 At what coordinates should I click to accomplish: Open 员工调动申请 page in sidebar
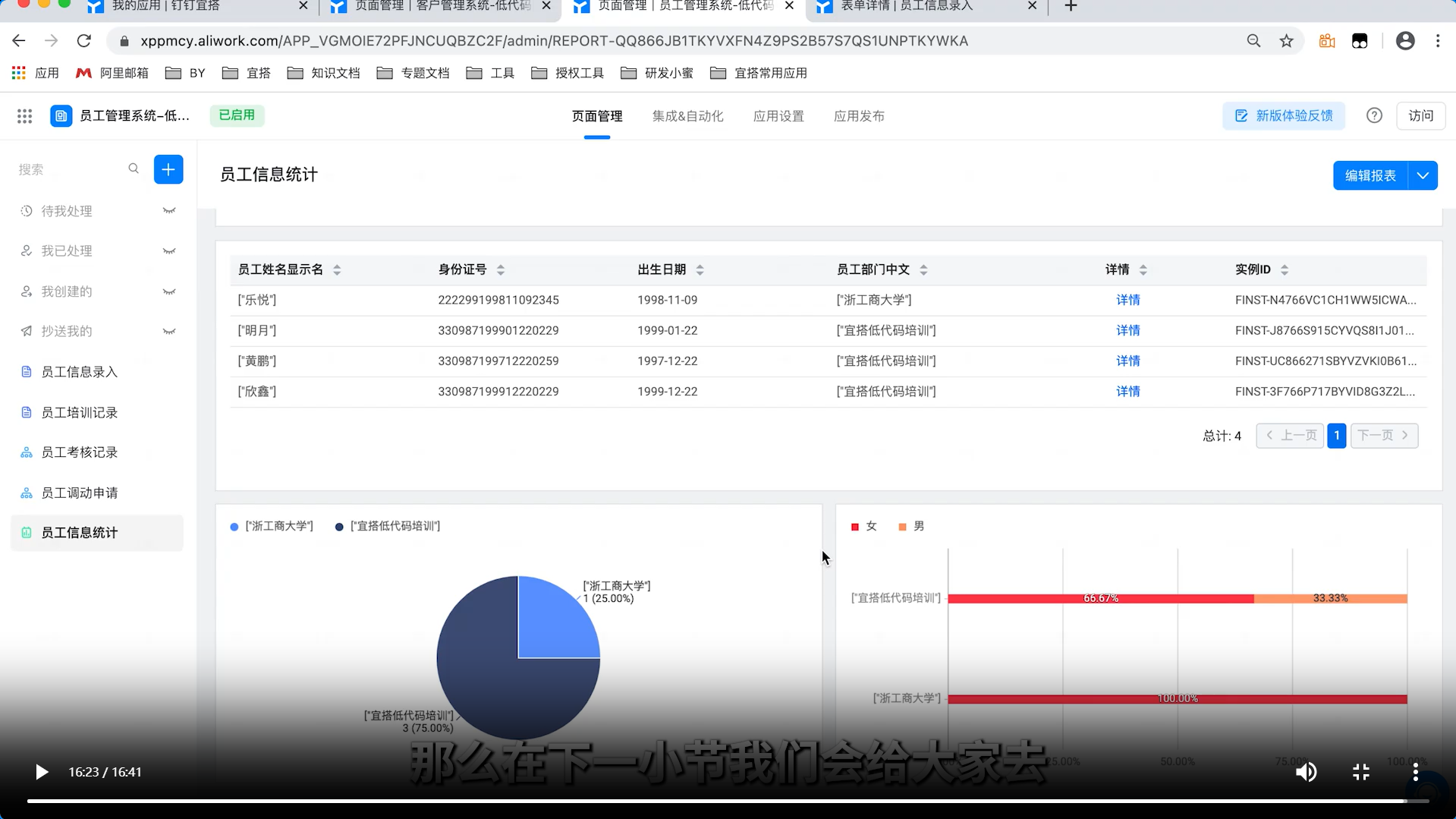[x=97, y=493]
